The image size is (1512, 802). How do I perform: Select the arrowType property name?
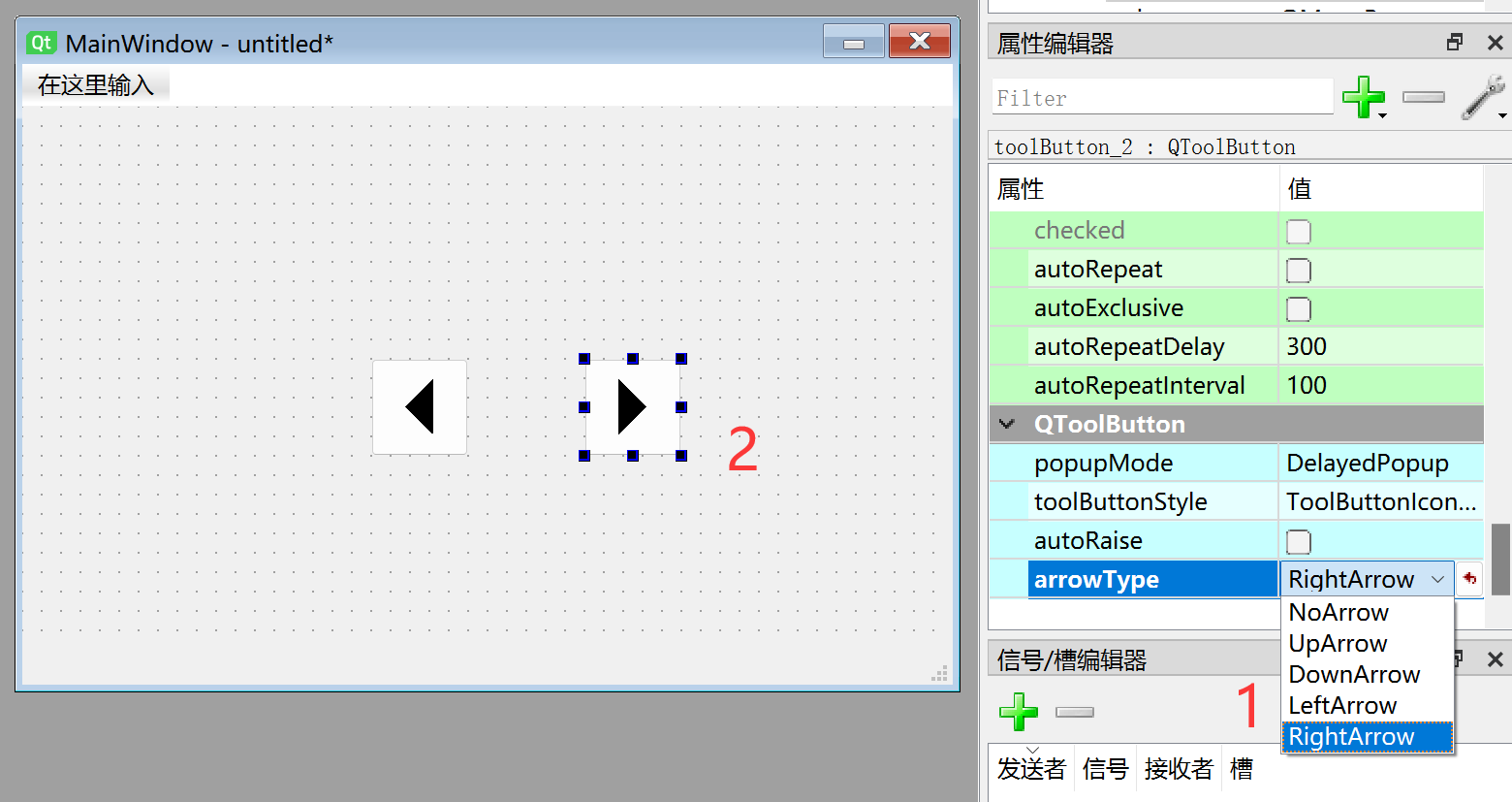pyautogui.click(x=1152, y=579)
